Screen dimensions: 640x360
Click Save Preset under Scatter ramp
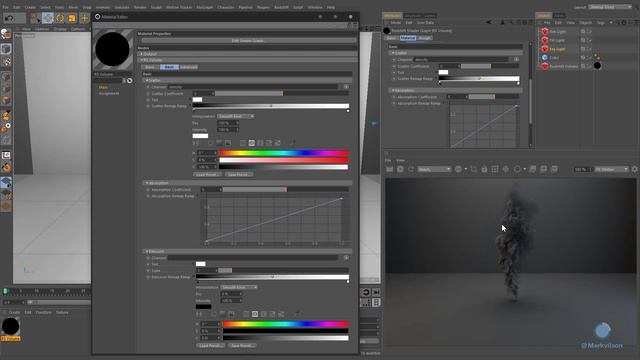tap(239, 174)
